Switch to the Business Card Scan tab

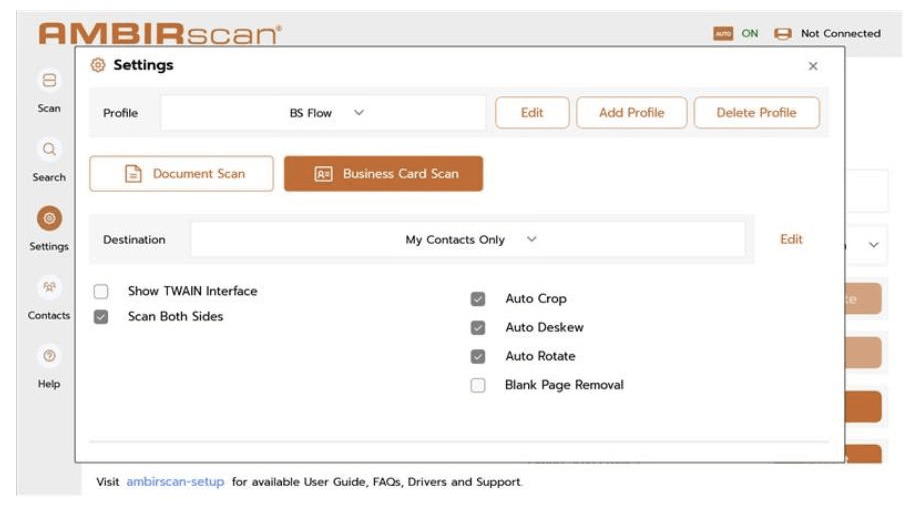pos(384,174)
